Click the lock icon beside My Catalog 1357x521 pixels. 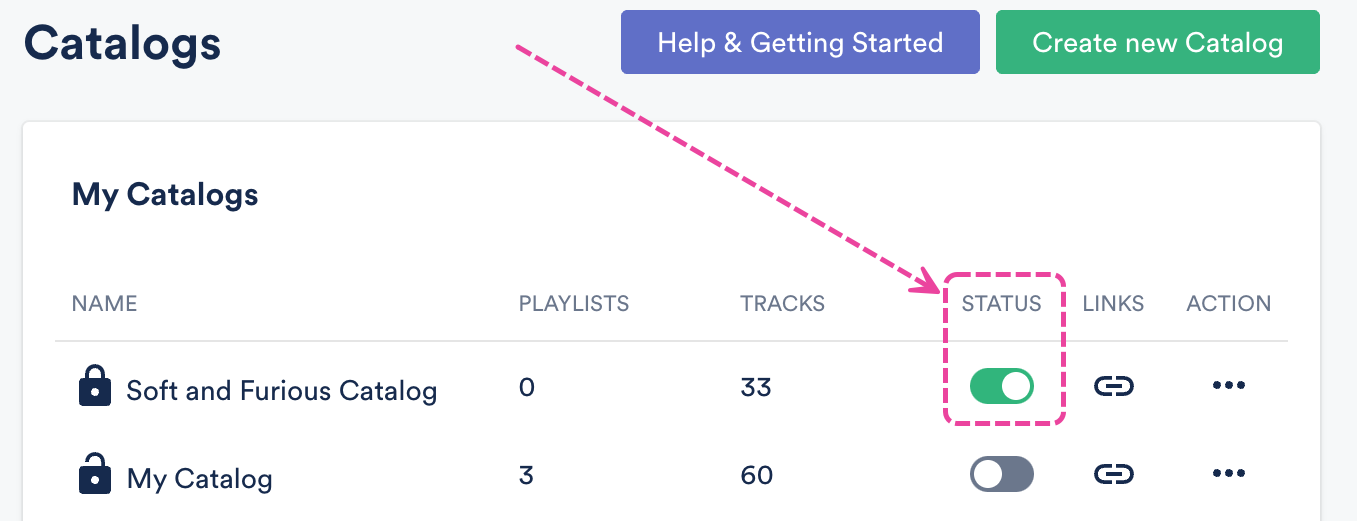[x=94, y=474]
